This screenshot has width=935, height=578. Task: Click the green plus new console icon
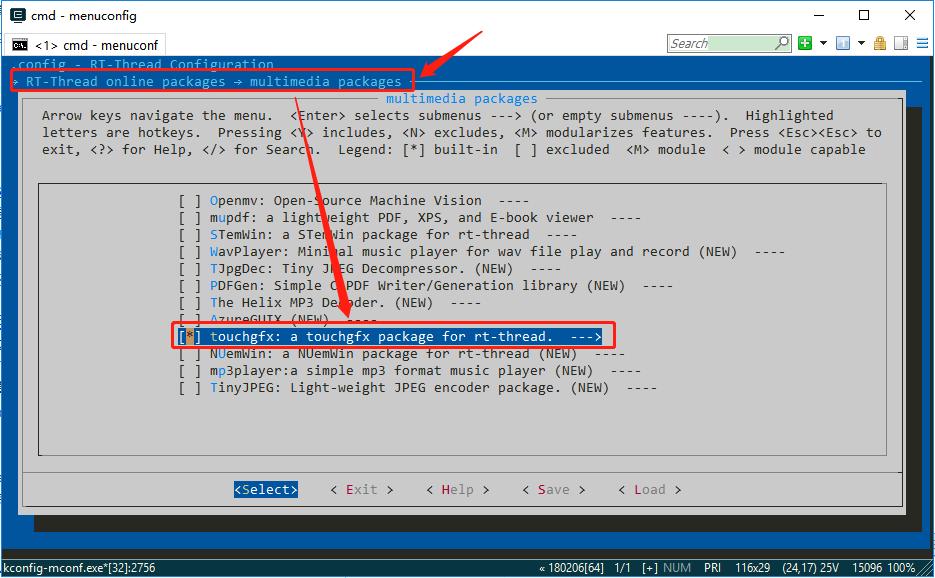[x=805, y=43]
